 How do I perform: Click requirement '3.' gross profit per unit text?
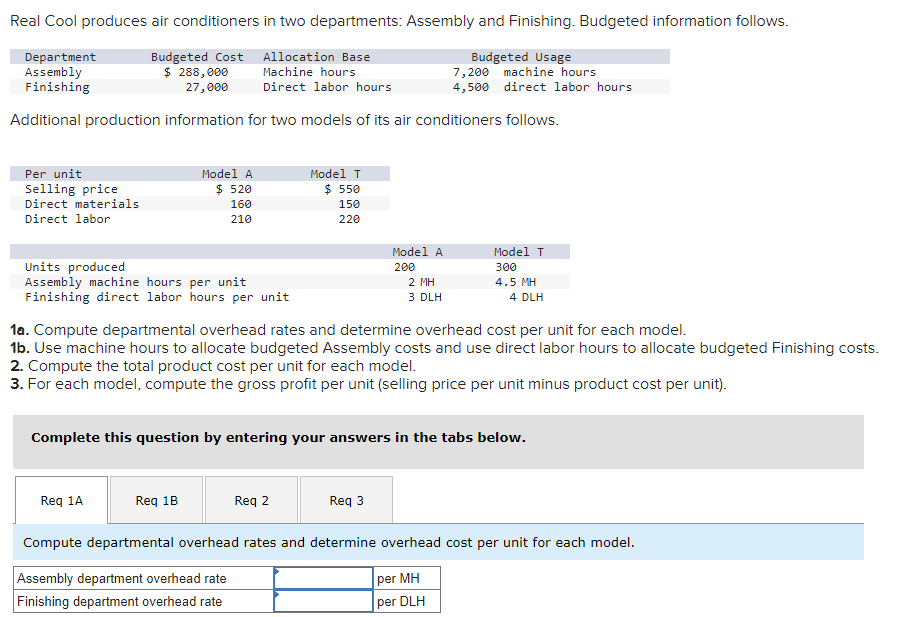click(368, 384)
